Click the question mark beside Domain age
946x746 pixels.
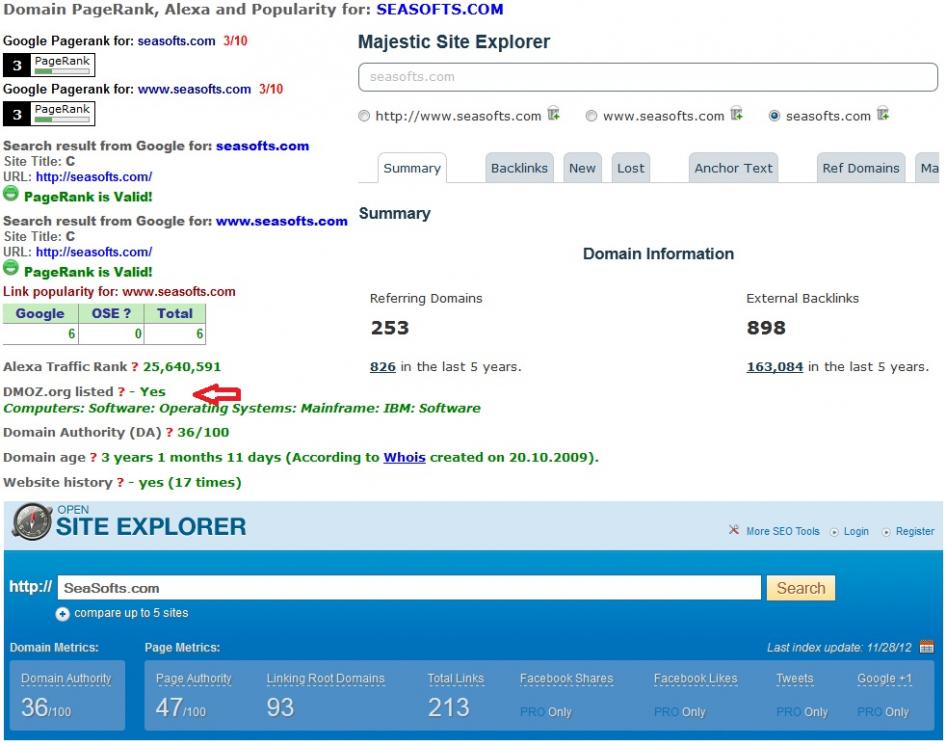(94, 457)
